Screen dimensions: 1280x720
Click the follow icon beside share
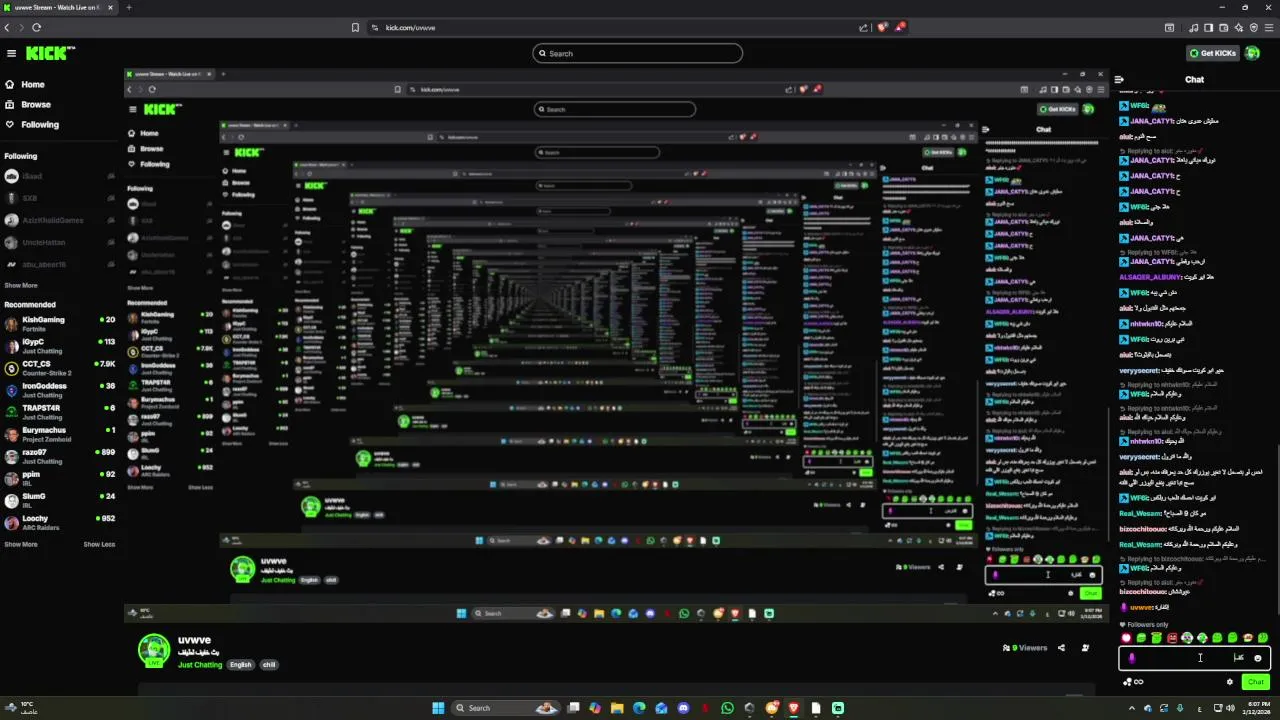(1085, 648)
